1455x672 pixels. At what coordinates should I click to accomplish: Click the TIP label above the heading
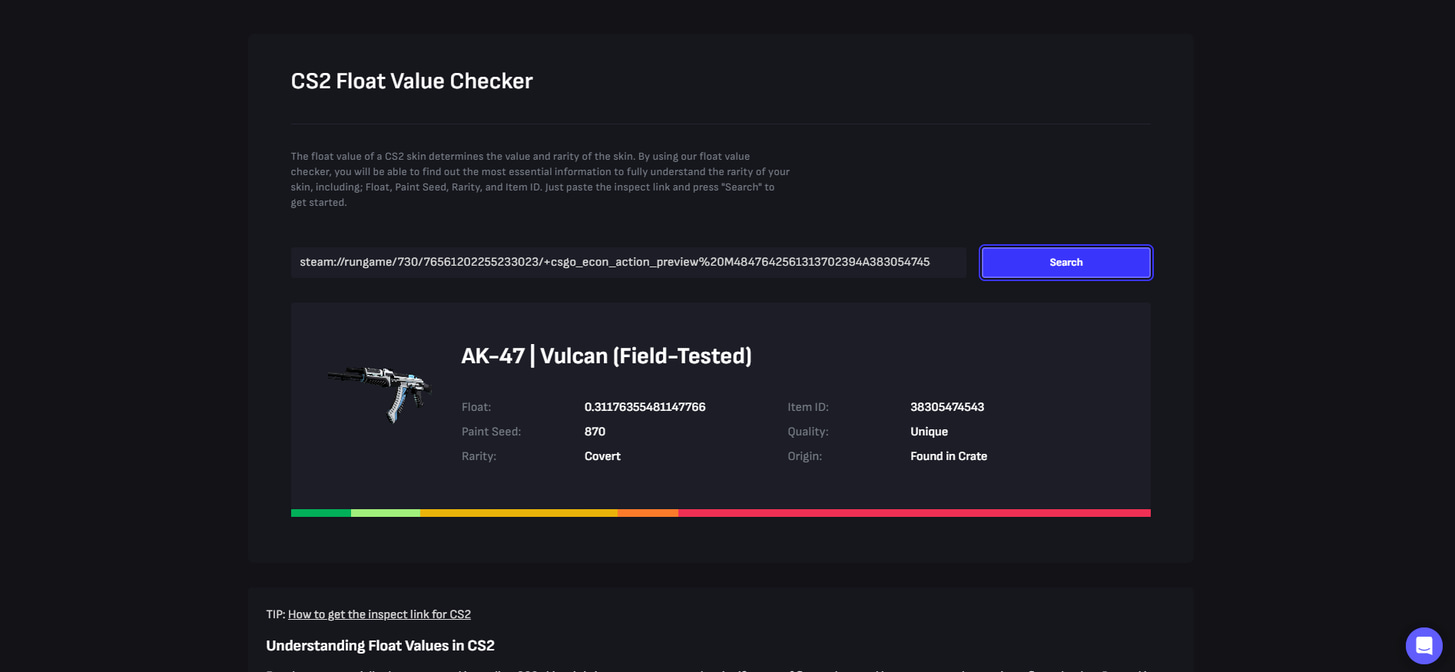pos(274,614)
